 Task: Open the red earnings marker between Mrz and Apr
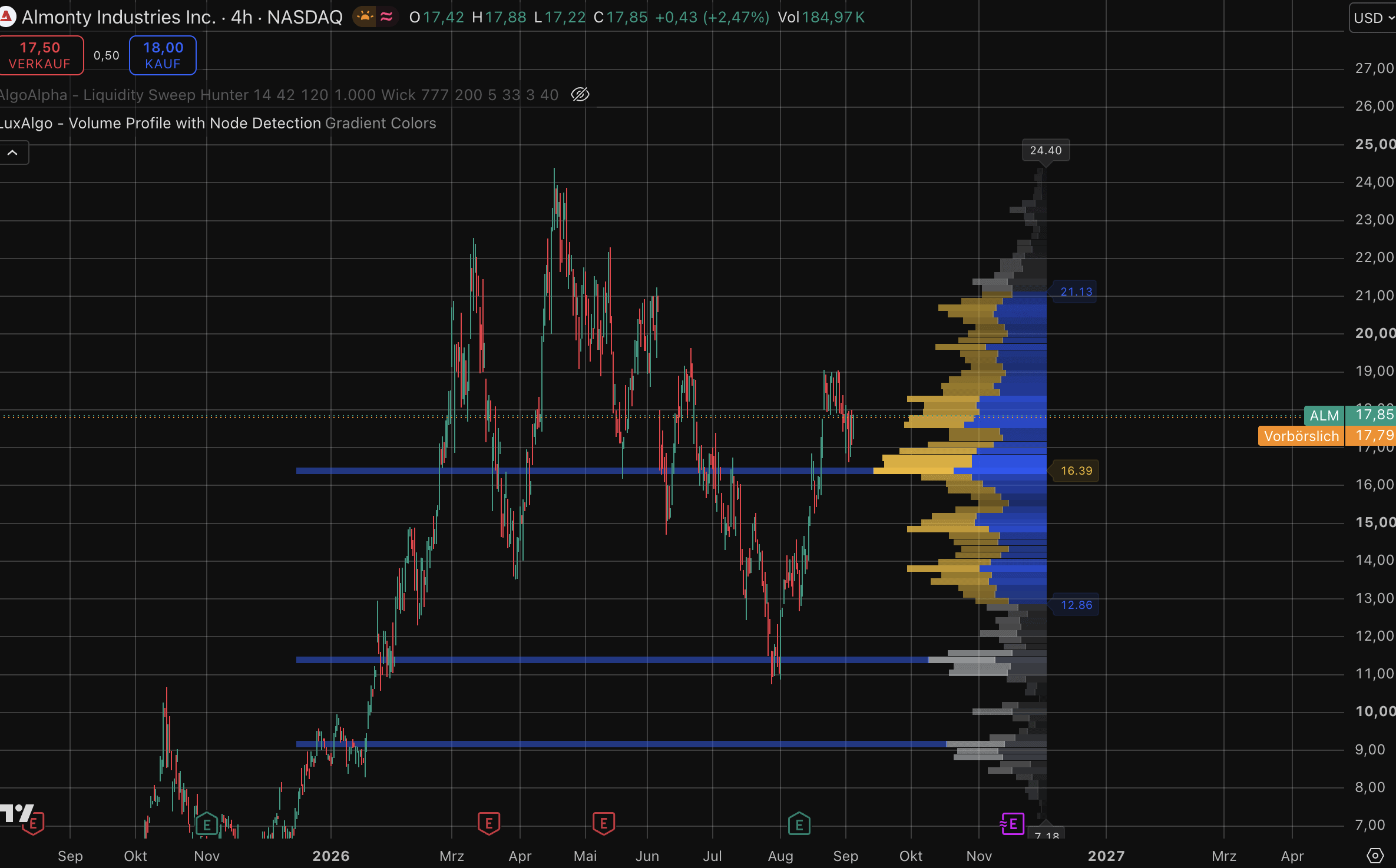point(489,823)
